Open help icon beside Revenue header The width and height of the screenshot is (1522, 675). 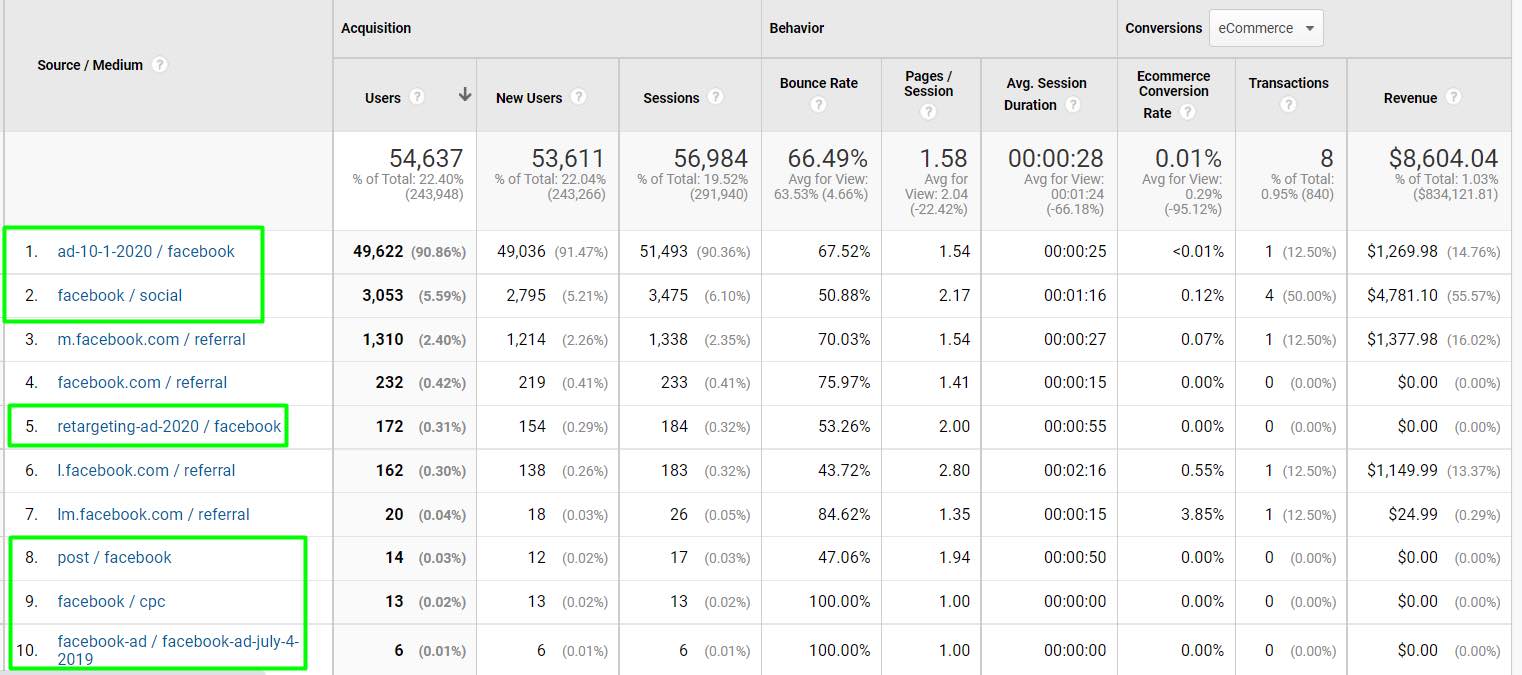(1453, 98)
